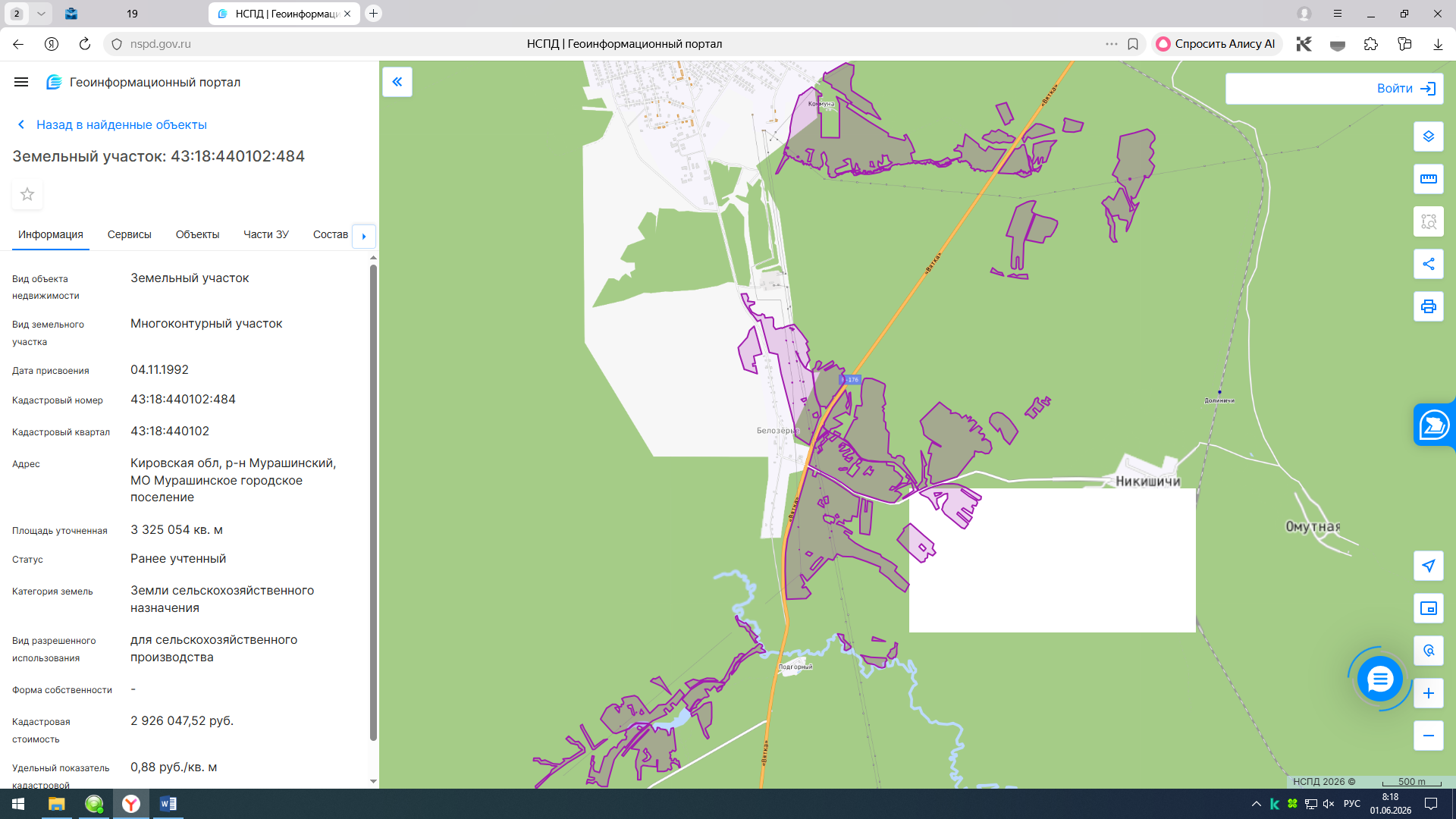This screenshot has width=1456, height=819.
Task: Share the map via share icon
Action: click(x=1429, y=264)
